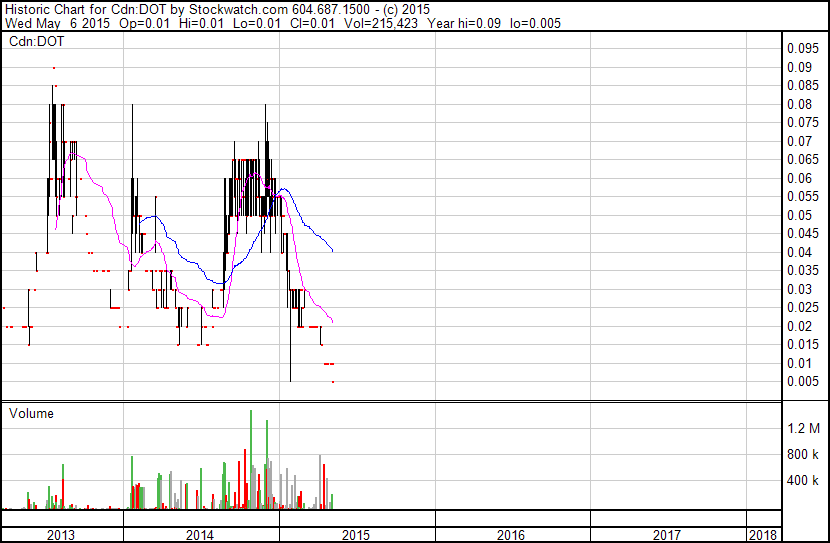Screen dimensions: 830x543
Task: Click the 800 k volume axis label
Action: pos(803,454)
